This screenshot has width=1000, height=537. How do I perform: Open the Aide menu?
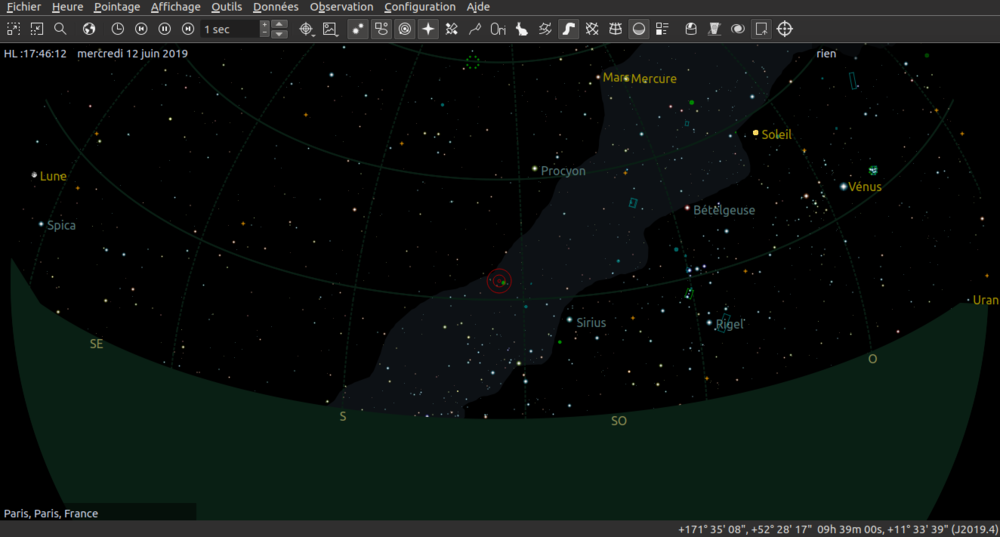coord(478,7)
